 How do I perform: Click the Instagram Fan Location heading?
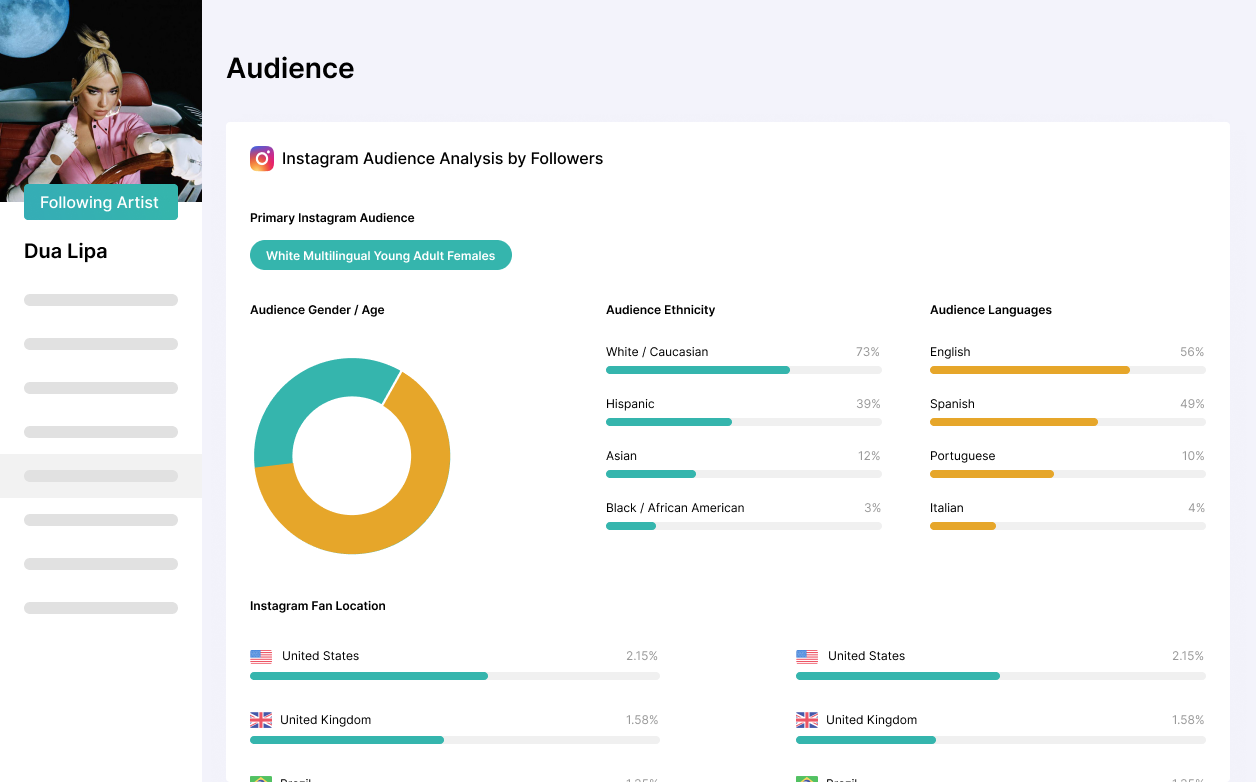(318, 606)
